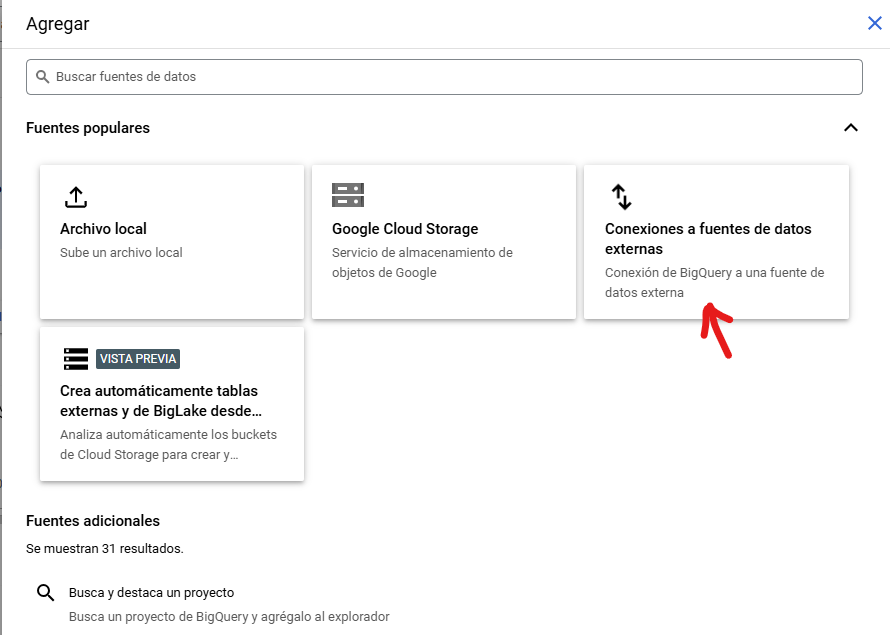Click the VISTA PREVIA badge
890x635 pixels.
click(x=138, y=359)
